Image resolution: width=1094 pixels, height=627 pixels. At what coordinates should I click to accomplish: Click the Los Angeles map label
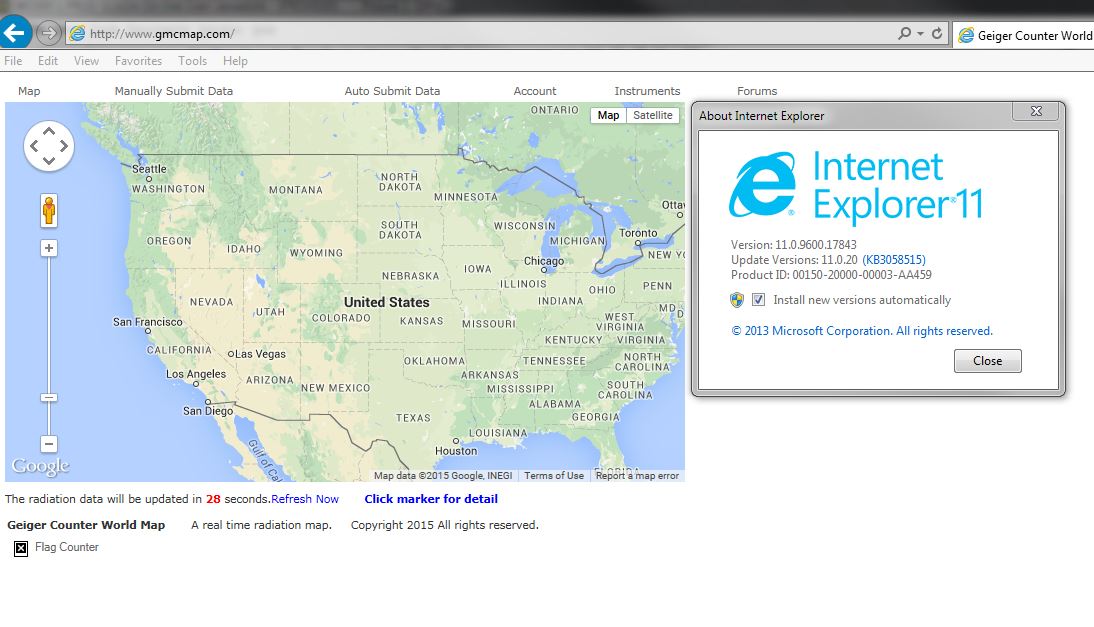pyautogui.click(x=196, y=374)
